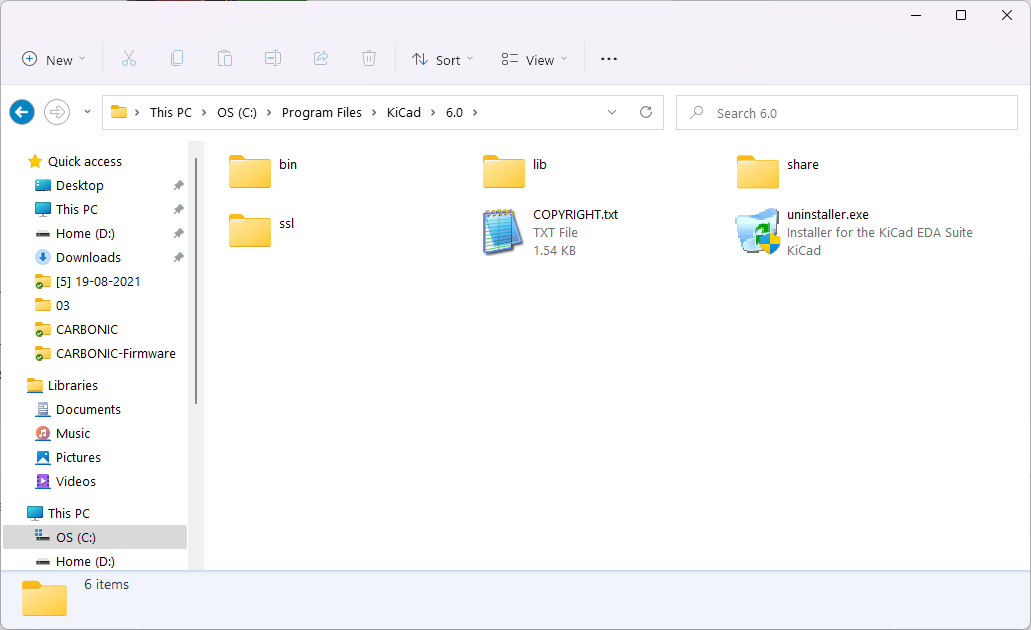This screenshot has width=1031, height=630.
Task: Click the Share icon in toolbar
Action: pyautogui.click(x=321, y=59)
